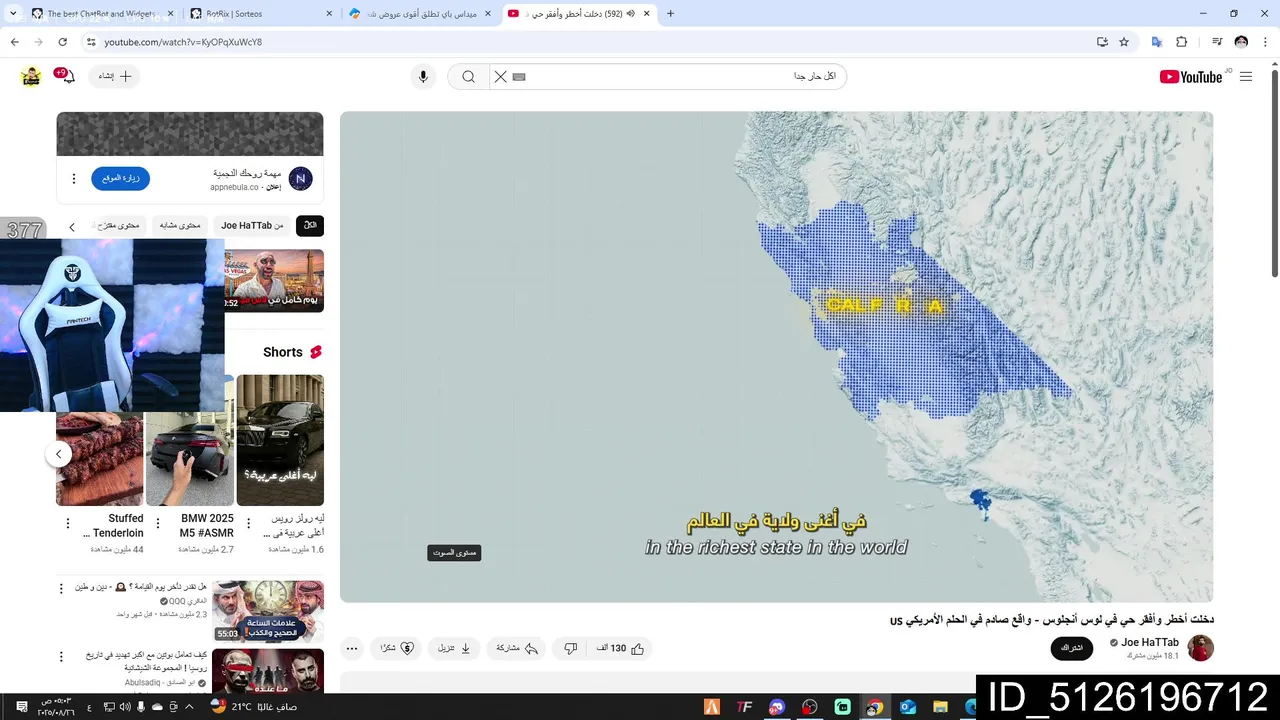The width and height of the screenshot is (1280, 720).
Task: Open the Chrome three-dot menu
Action: tap(1266, 42)
